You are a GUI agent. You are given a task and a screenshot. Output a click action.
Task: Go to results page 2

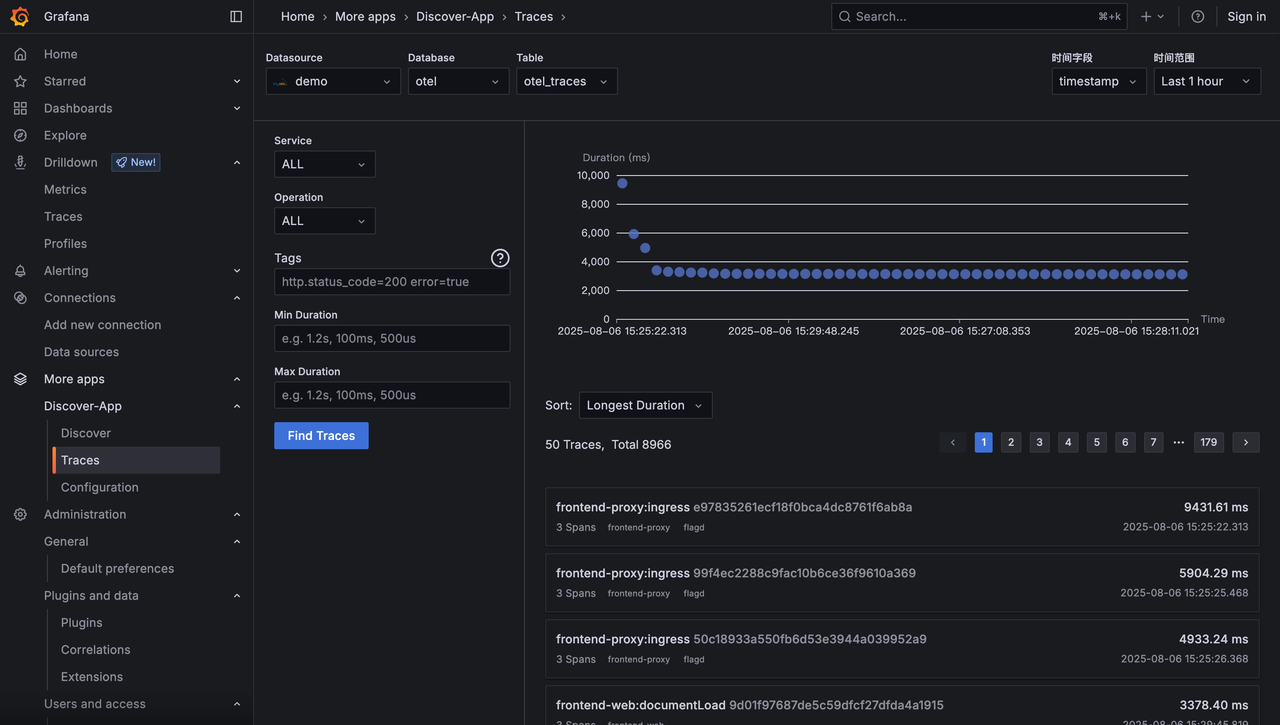[x=1011, y=442]
